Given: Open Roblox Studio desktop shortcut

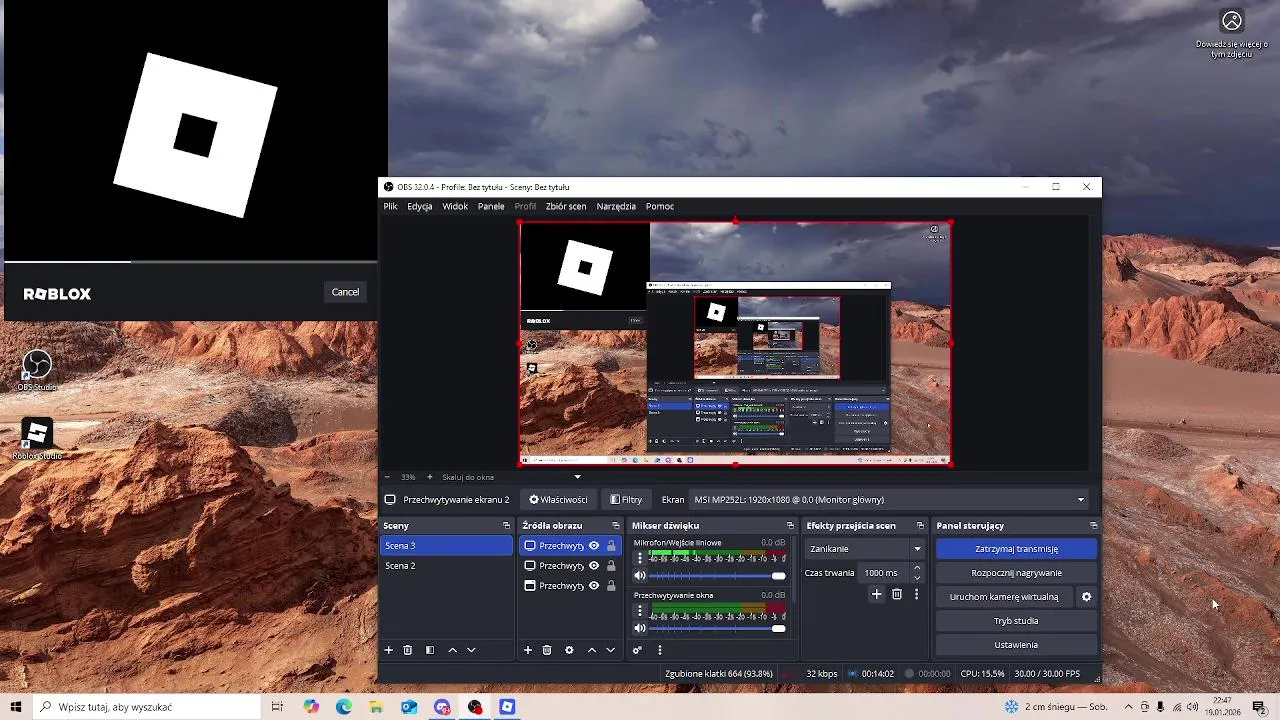Looking at the screenshot, I should 37,439.
